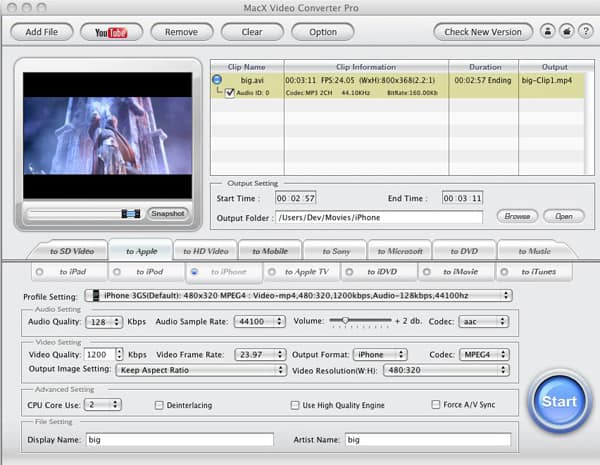The width and height of the screenshot is (600, 465).
Task: Click the Output Folder path field
Action: 379,217
